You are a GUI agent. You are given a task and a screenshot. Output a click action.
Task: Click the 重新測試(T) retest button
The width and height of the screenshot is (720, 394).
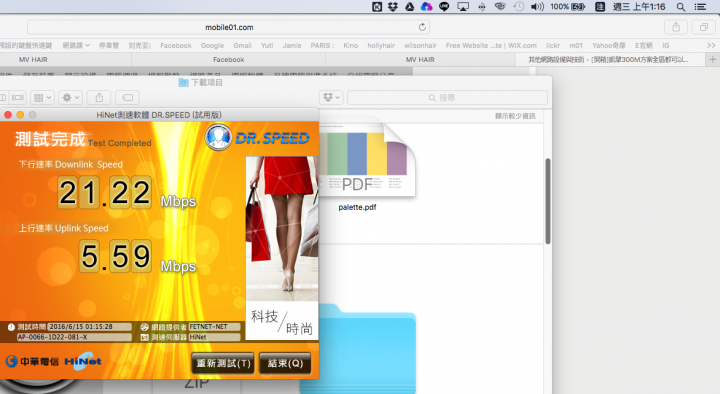coord(223,363)
